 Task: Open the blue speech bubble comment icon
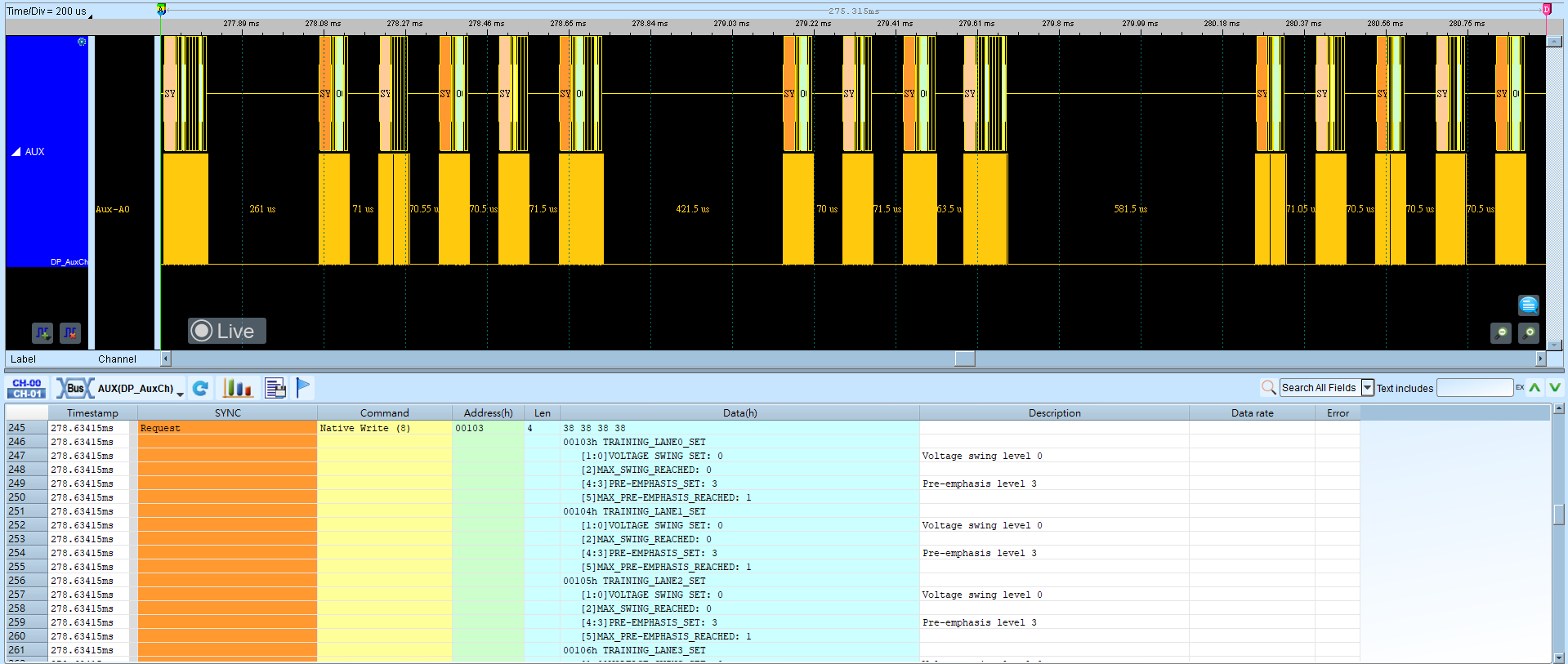[x=1529, y=305]
